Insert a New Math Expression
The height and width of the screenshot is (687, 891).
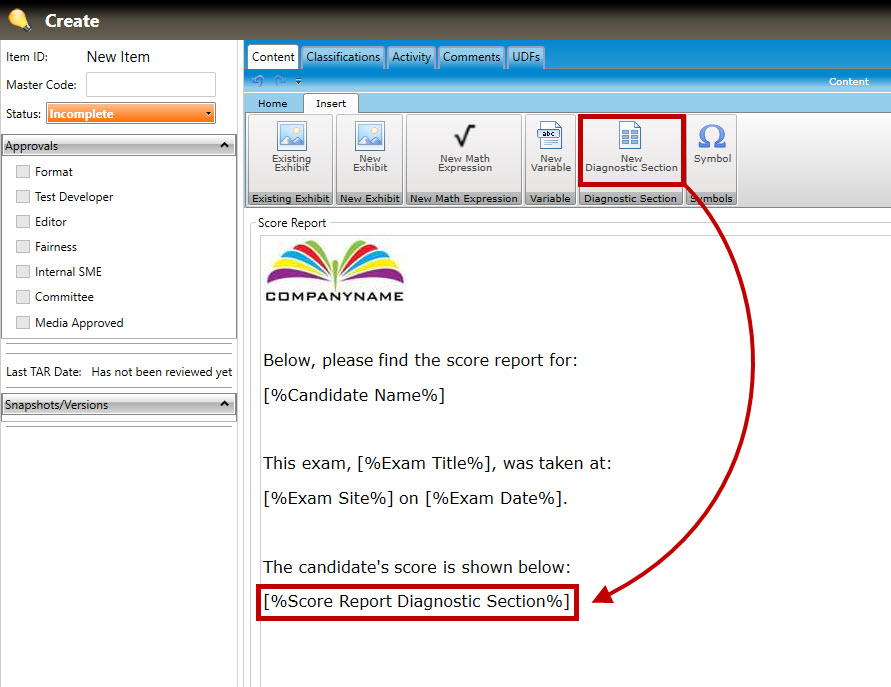[x=465, y=148]
